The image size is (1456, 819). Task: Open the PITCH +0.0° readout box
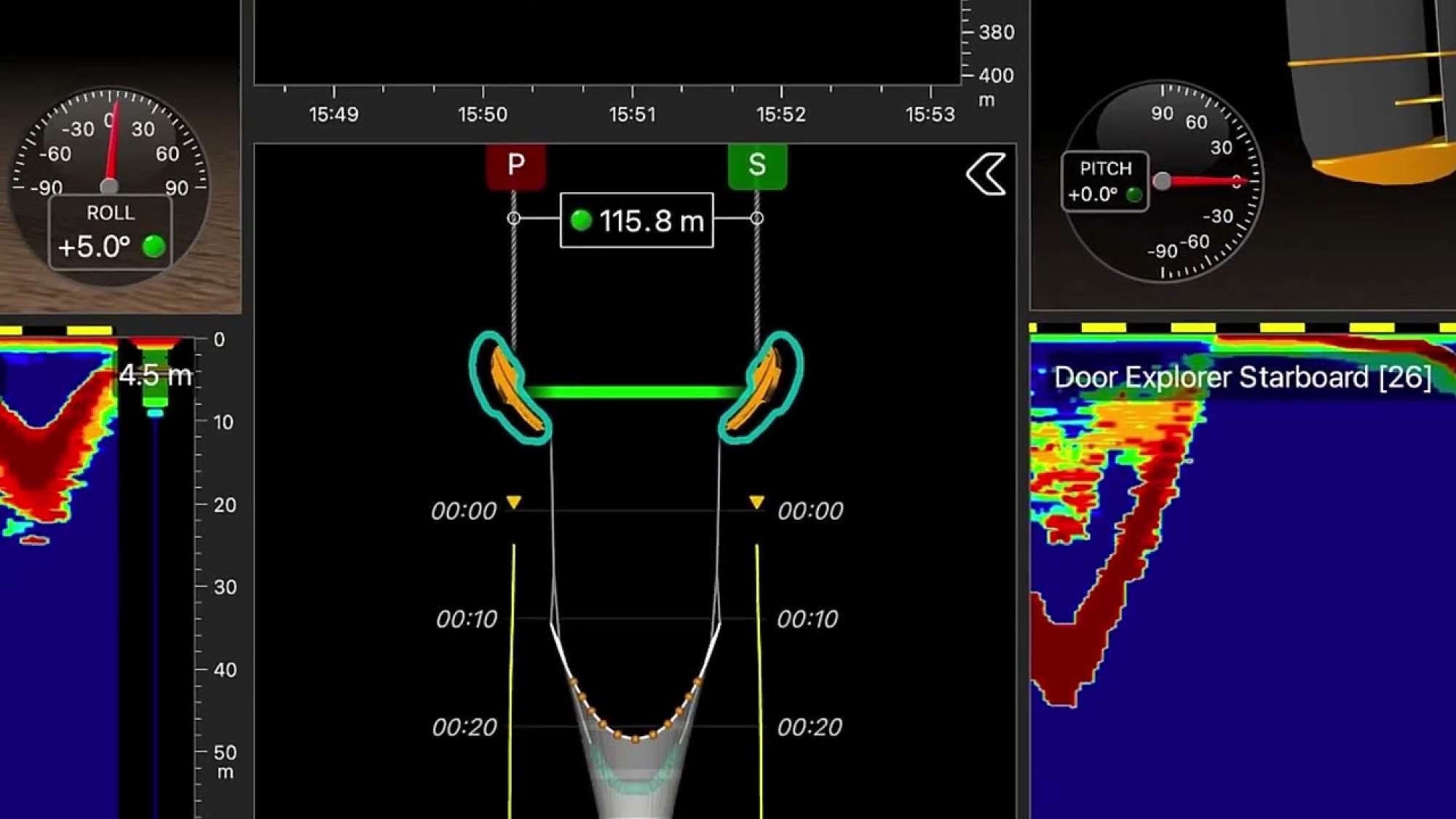click(x=1104, y=181)
